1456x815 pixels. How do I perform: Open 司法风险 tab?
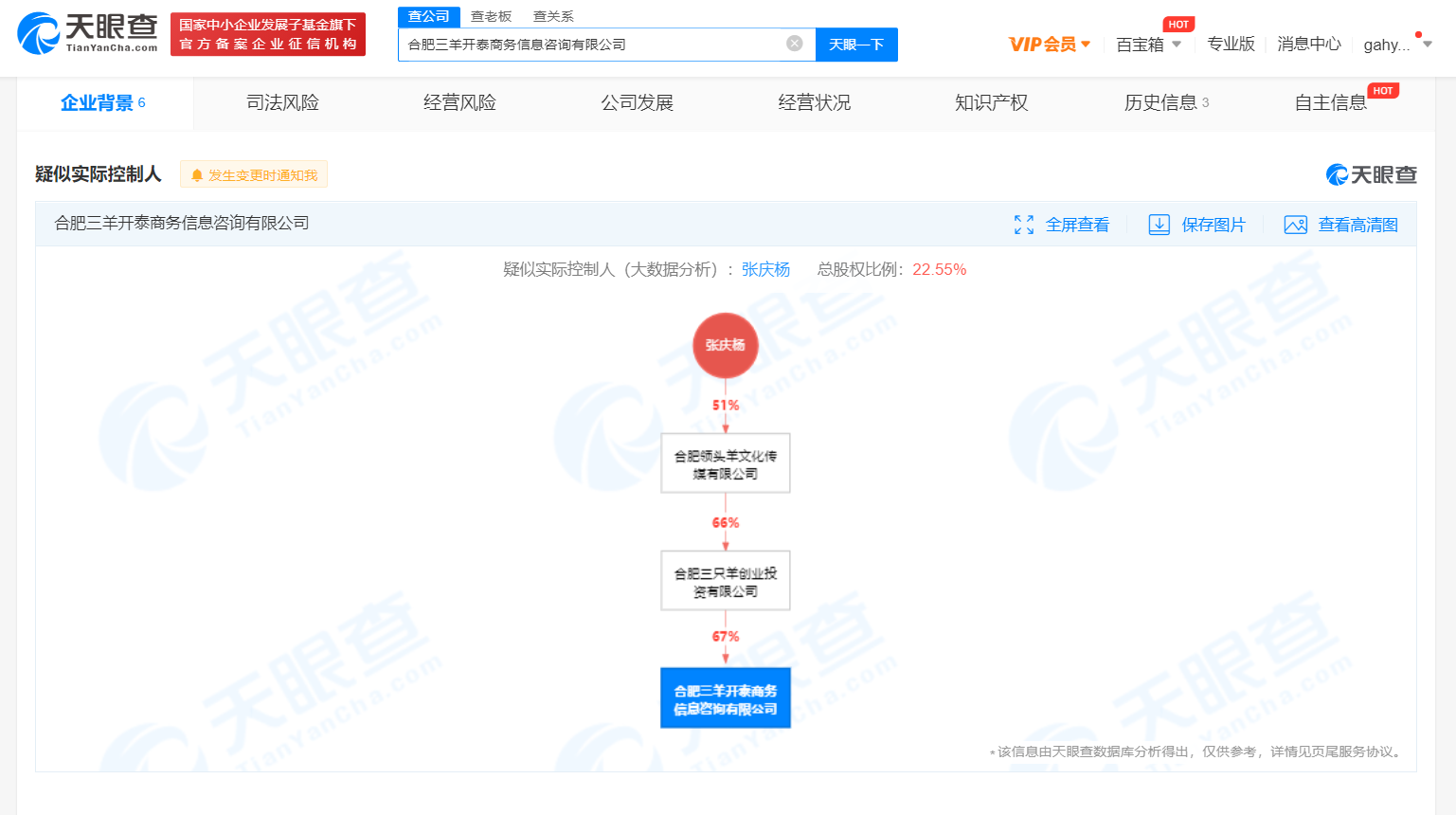pyautogui.click(x=282, y=102)
